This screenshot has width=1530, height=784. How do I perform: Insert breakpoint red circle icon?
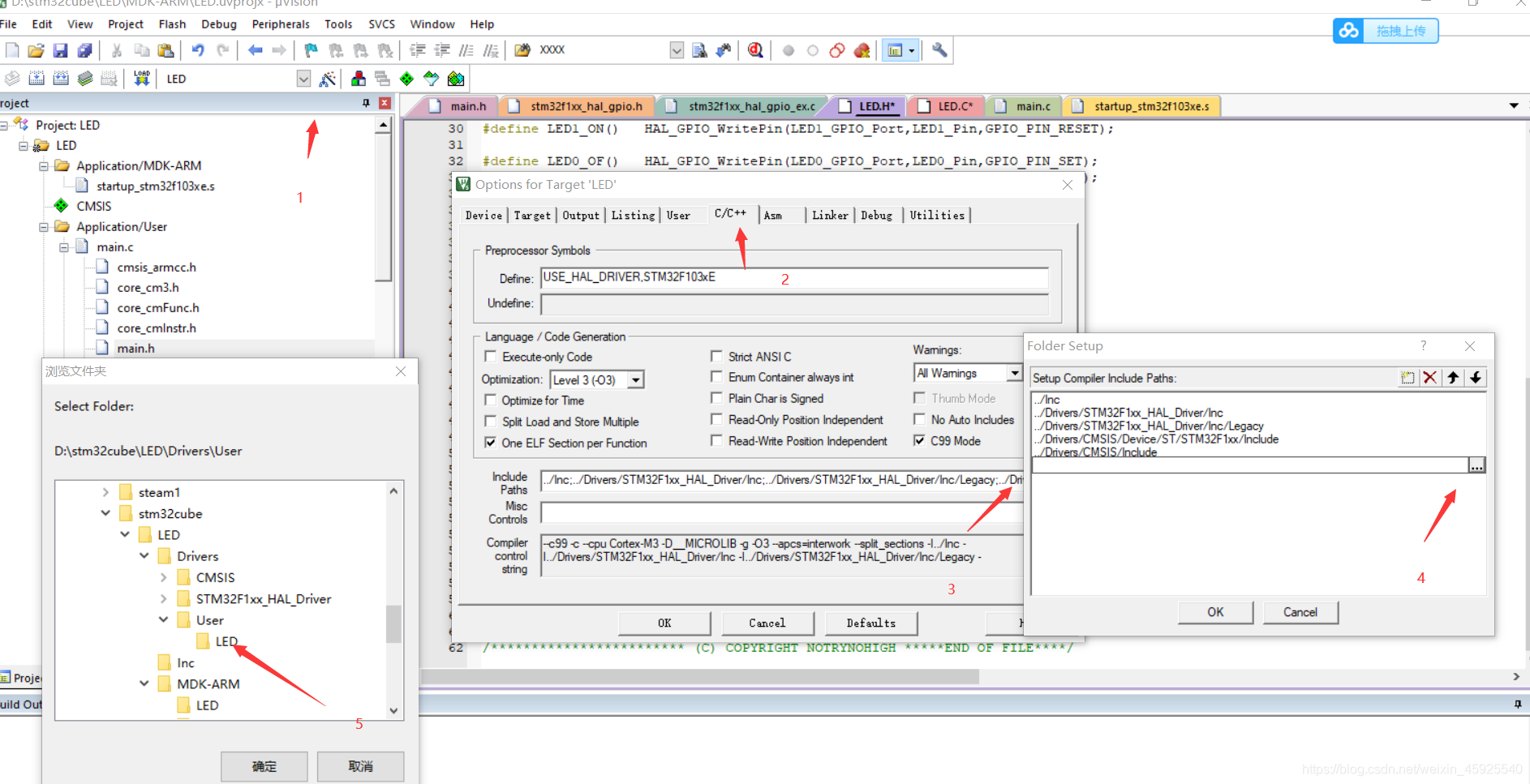[788, 50]
